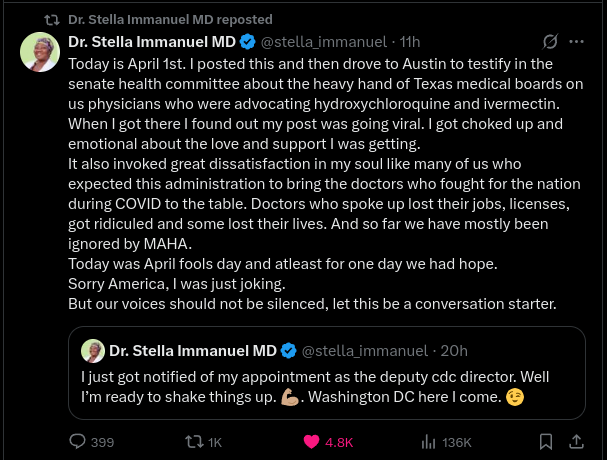Screen dimensions: 607x460
Task: Open the view analytics bar chart icon
Action: pyautogui.click(x=428, y=441)
